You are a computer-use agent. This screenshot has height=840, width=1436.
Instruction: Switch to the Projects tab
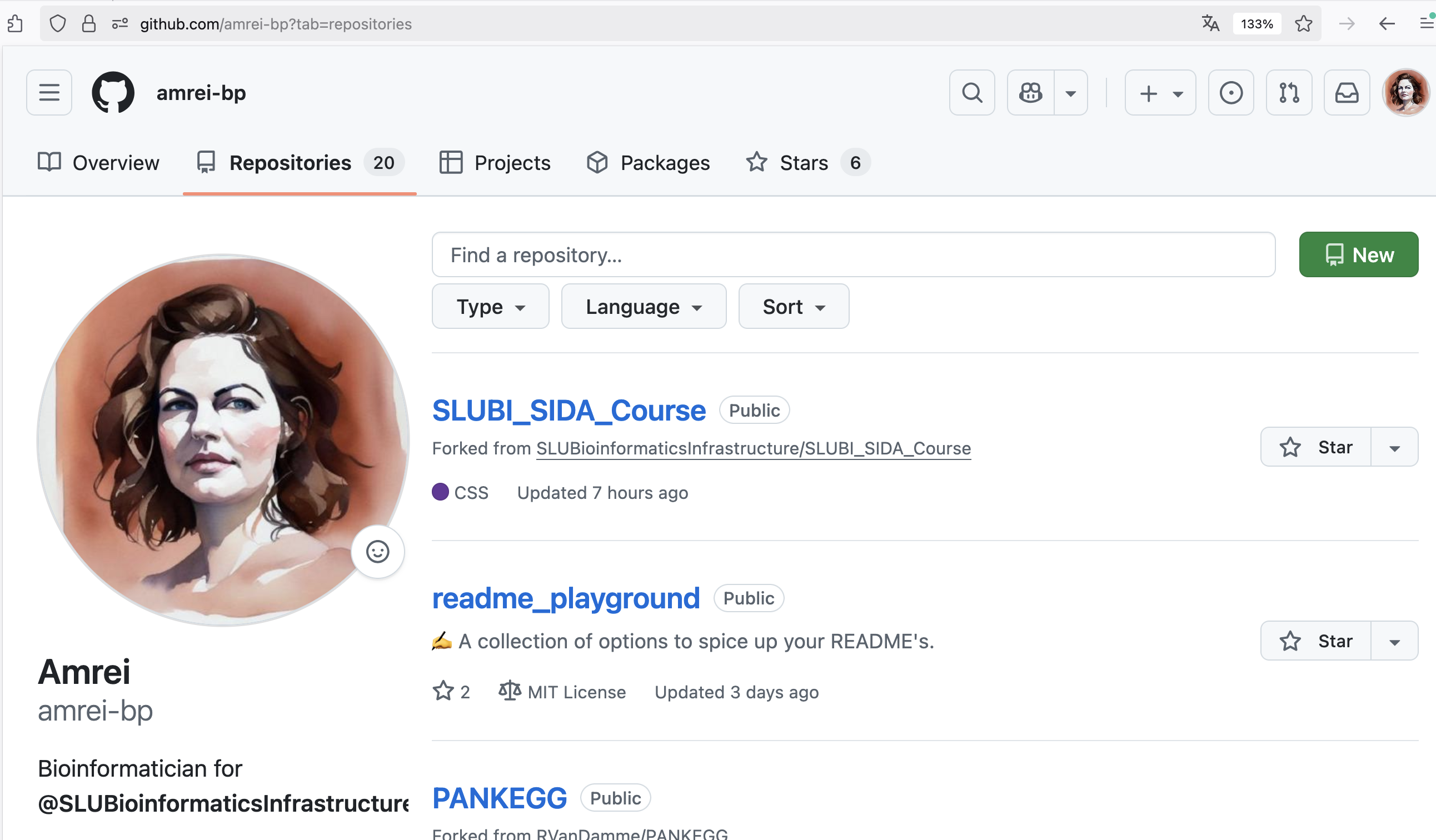tap(495, 163)
